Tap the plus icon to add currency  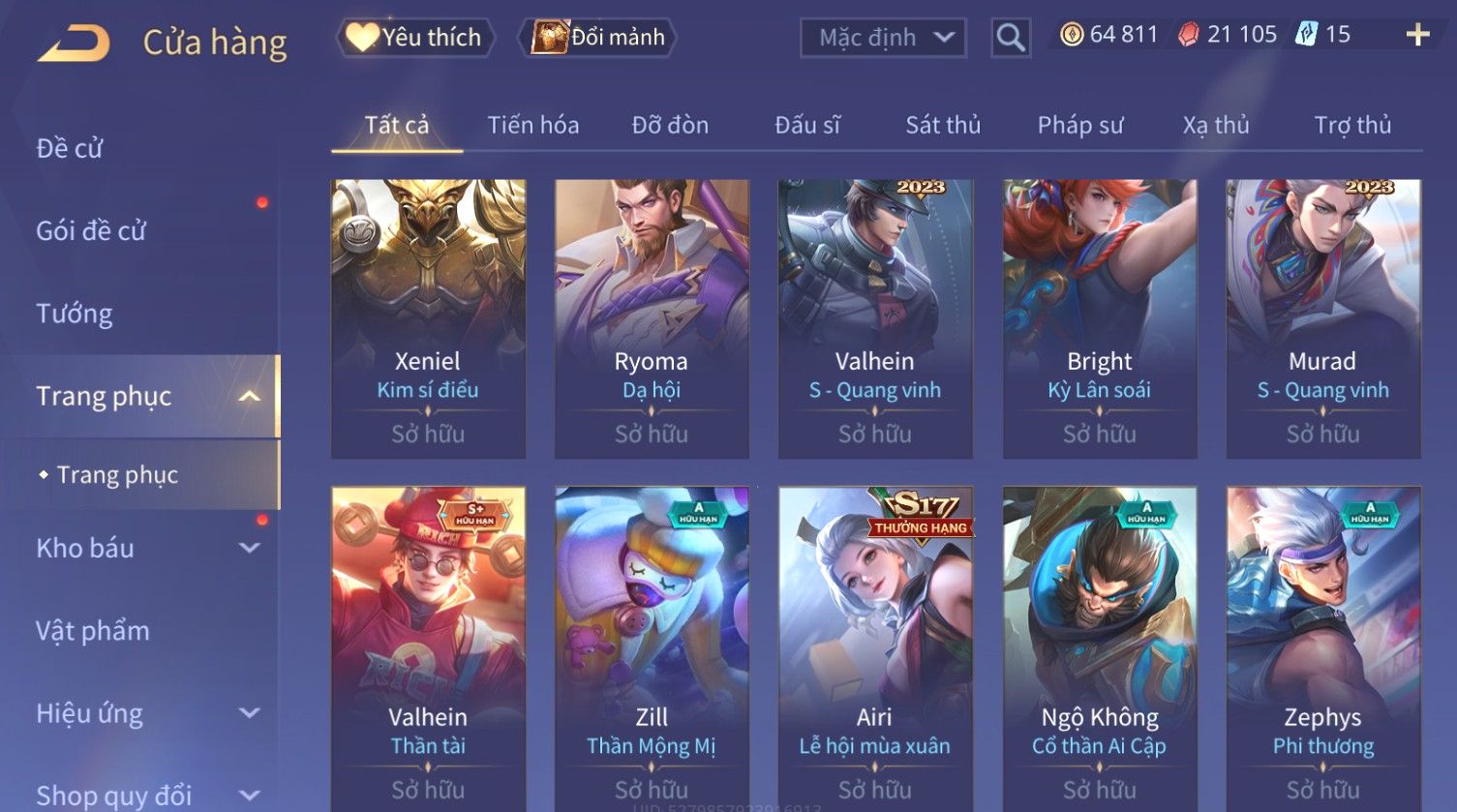(1417, 35)
